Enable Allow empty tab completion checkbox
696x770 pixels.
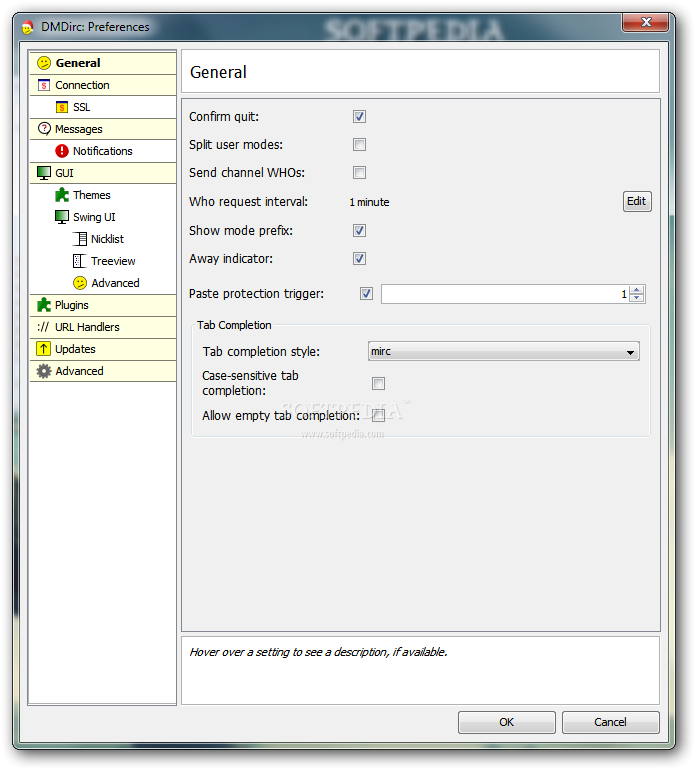pyautogui.click(x=378, y=415)
